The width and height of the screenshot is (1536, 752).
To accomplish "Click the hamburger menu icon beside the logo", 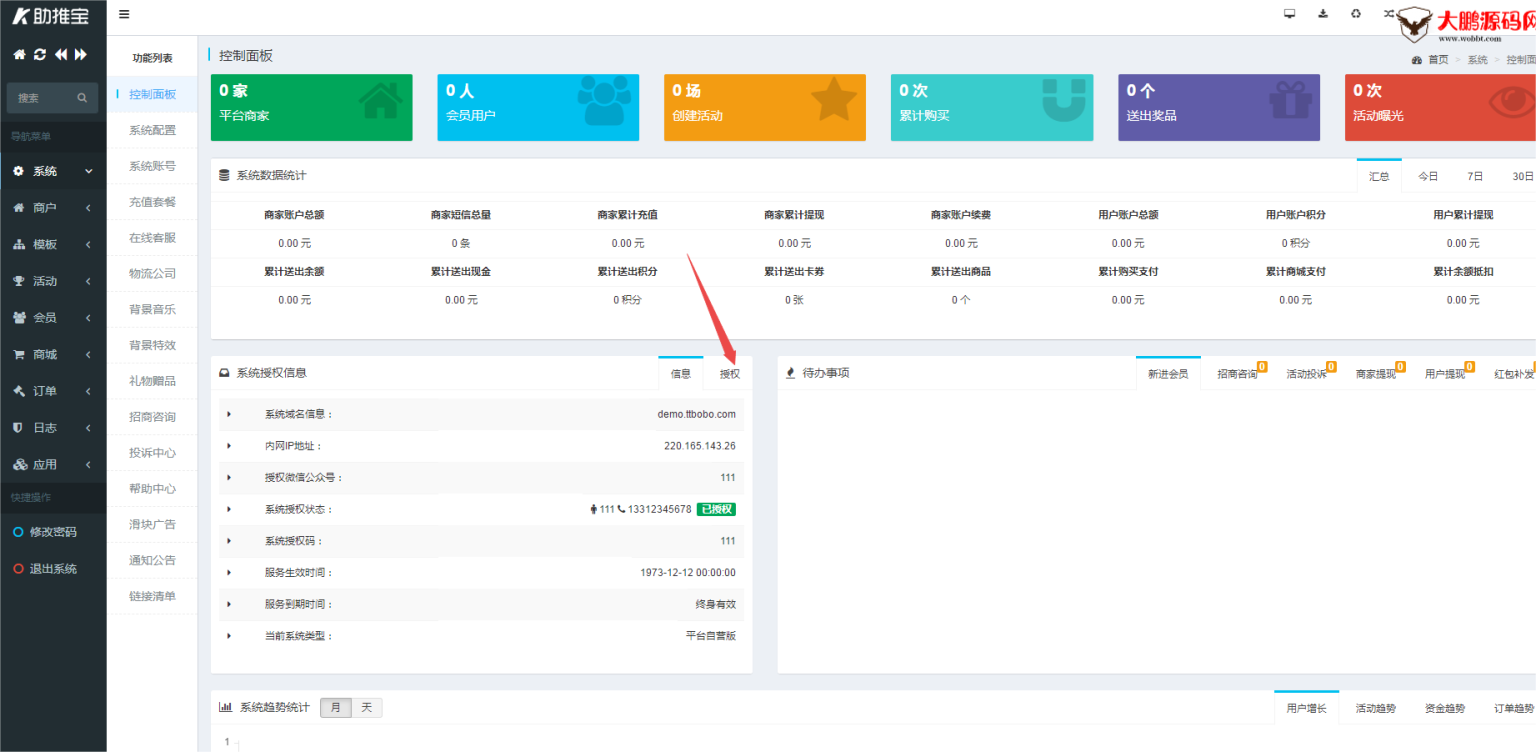I will coord(124,14).
